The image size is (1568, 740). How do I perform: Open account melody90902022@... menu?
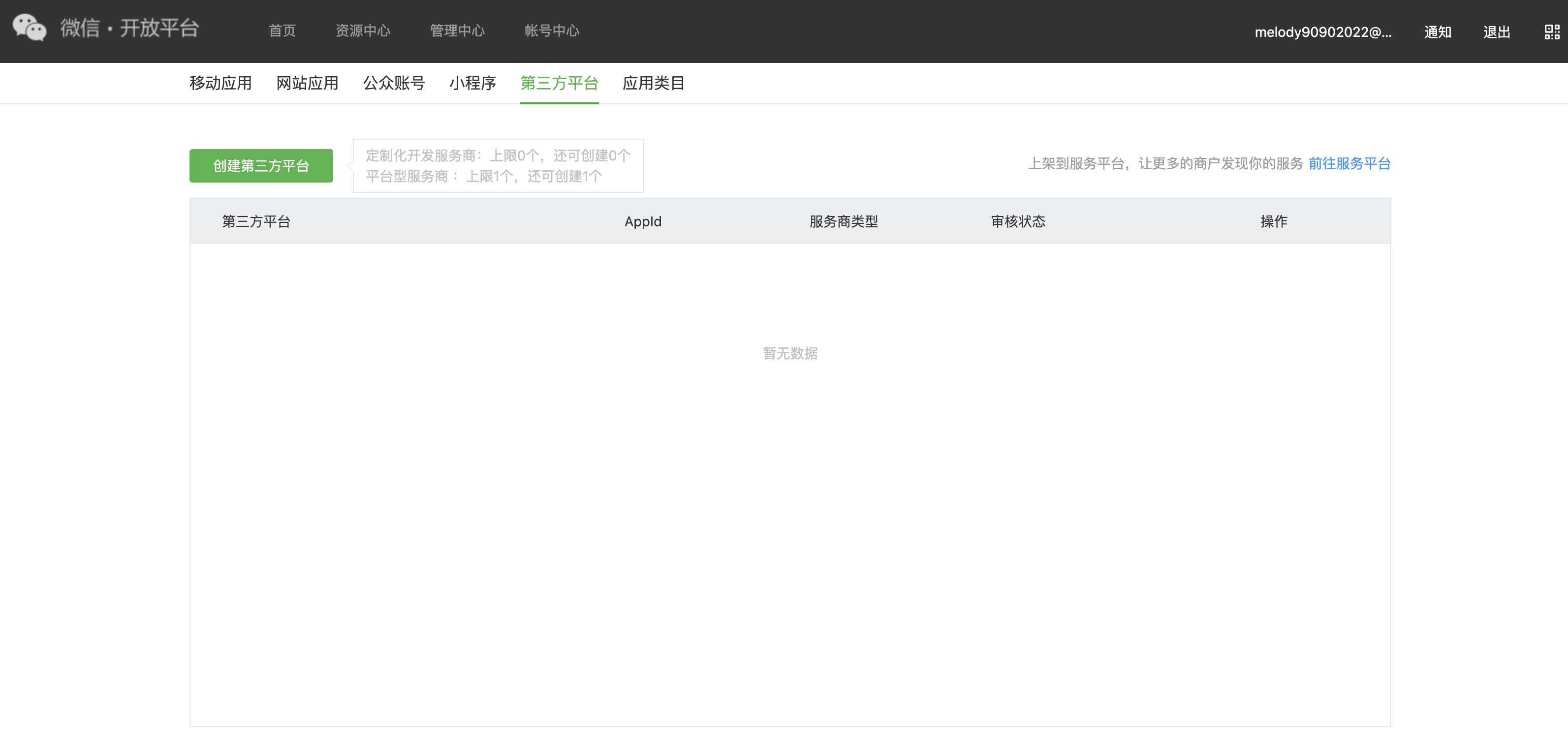[1323, 31]
